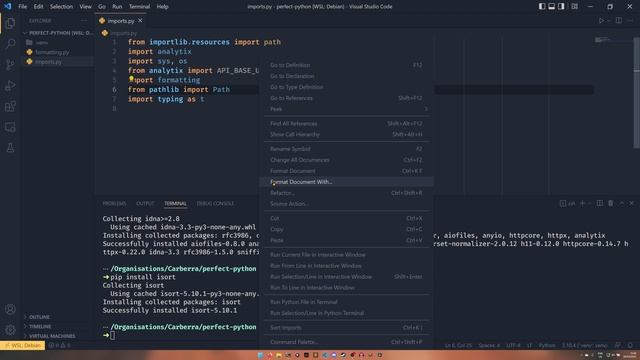This screenshot has height=360, width=640.
Task: Choose Run Python File in Terminal
Action: click(x=346, y=302)
